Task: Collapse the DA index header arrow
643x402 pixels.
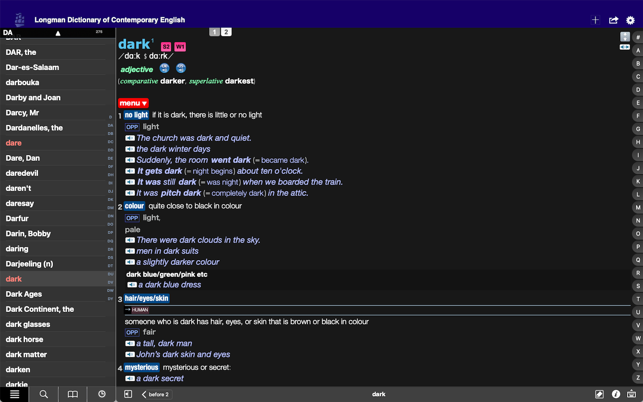Action: tap(58, 33)
